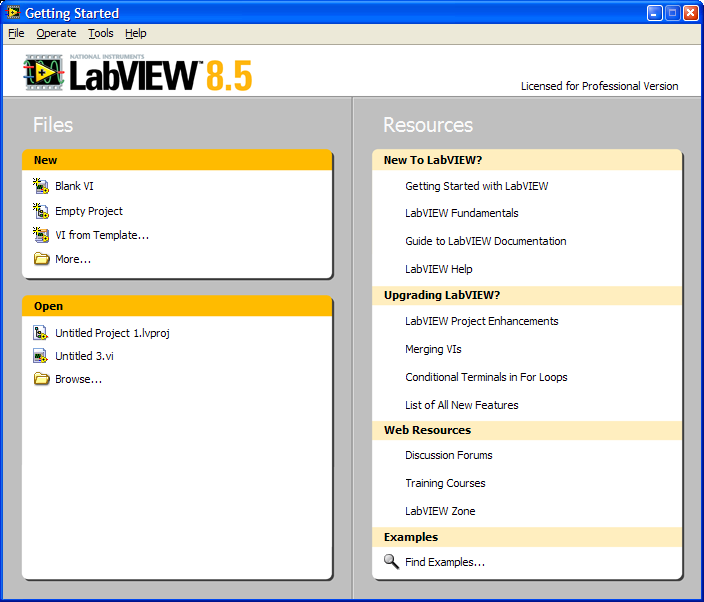The width and height of the screenshot is (704, 602).
Task: Open the File menu
Action: click(x=16, y=33)
